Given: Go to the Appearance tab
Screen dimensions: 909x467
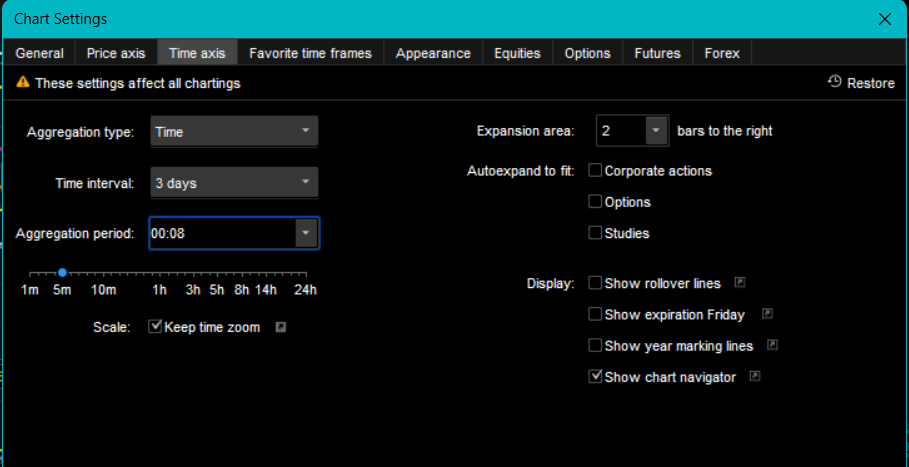Looking at the screenshot, I should click(x=433, y=53).
